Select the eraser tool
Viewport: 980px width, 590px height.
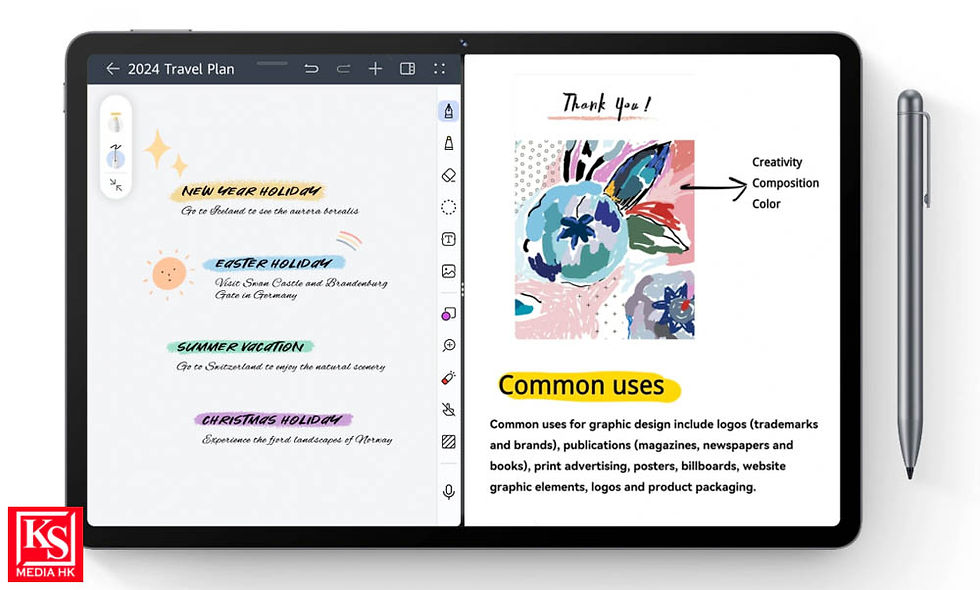tap(448, 175)
